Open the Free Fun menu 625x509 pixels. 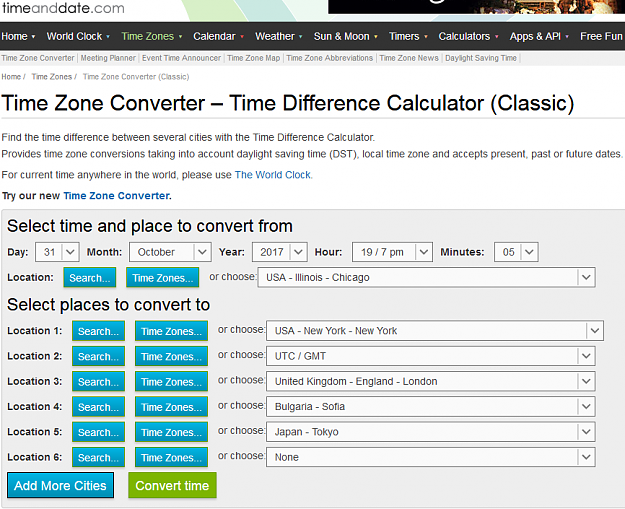(x=601, y=36)
